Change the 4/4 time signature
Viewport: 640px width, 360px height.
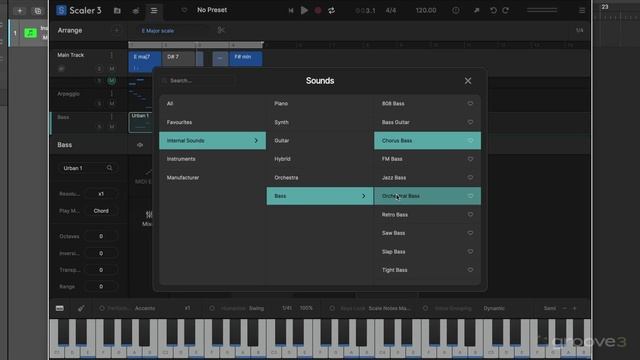(391, 10)
